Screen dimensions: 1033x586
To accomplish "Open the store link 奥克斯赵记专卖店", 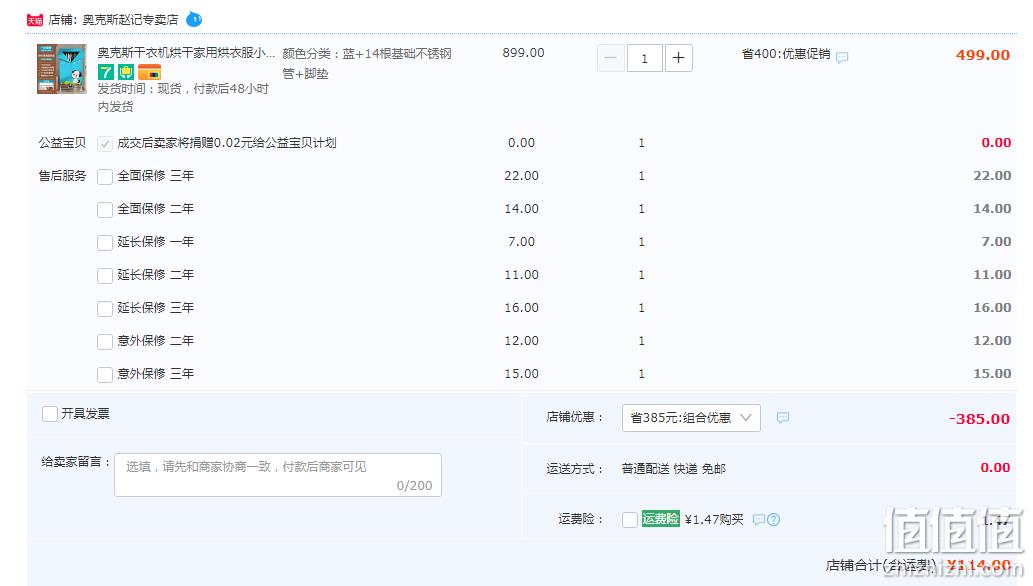I will [x=130, y=20].
